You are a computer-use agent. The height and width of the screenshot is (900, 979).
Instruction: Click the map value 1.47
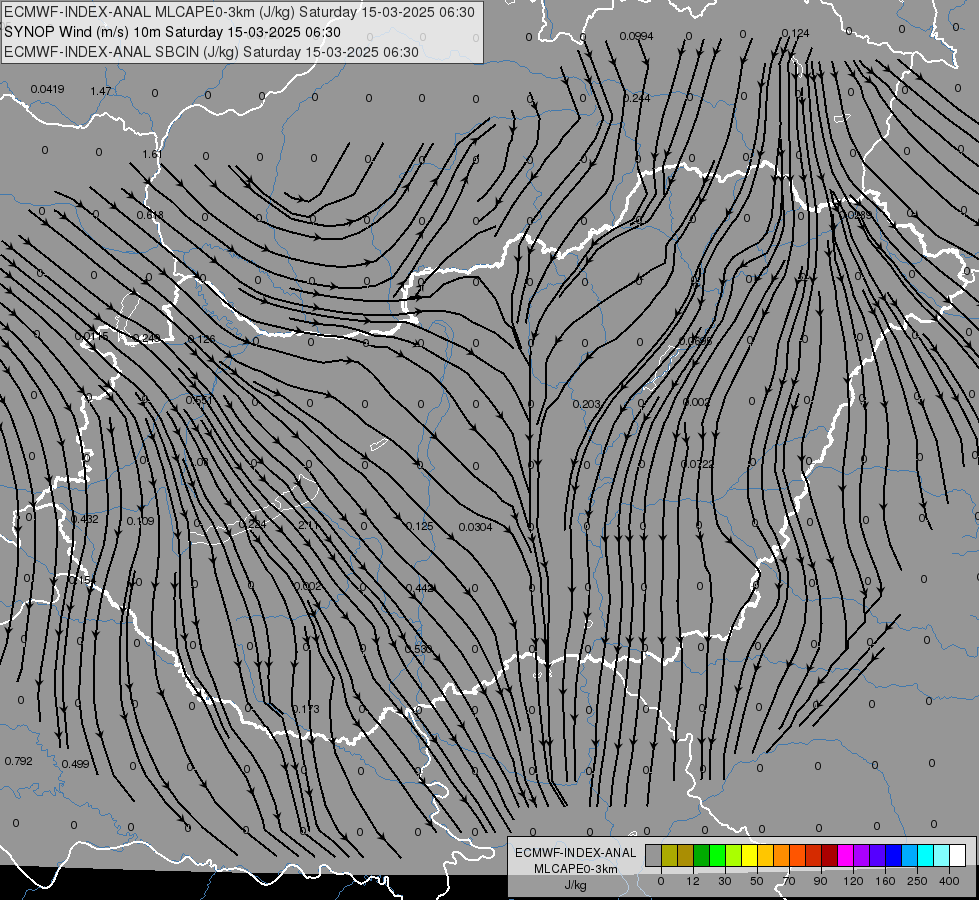(x=101, y=91)
